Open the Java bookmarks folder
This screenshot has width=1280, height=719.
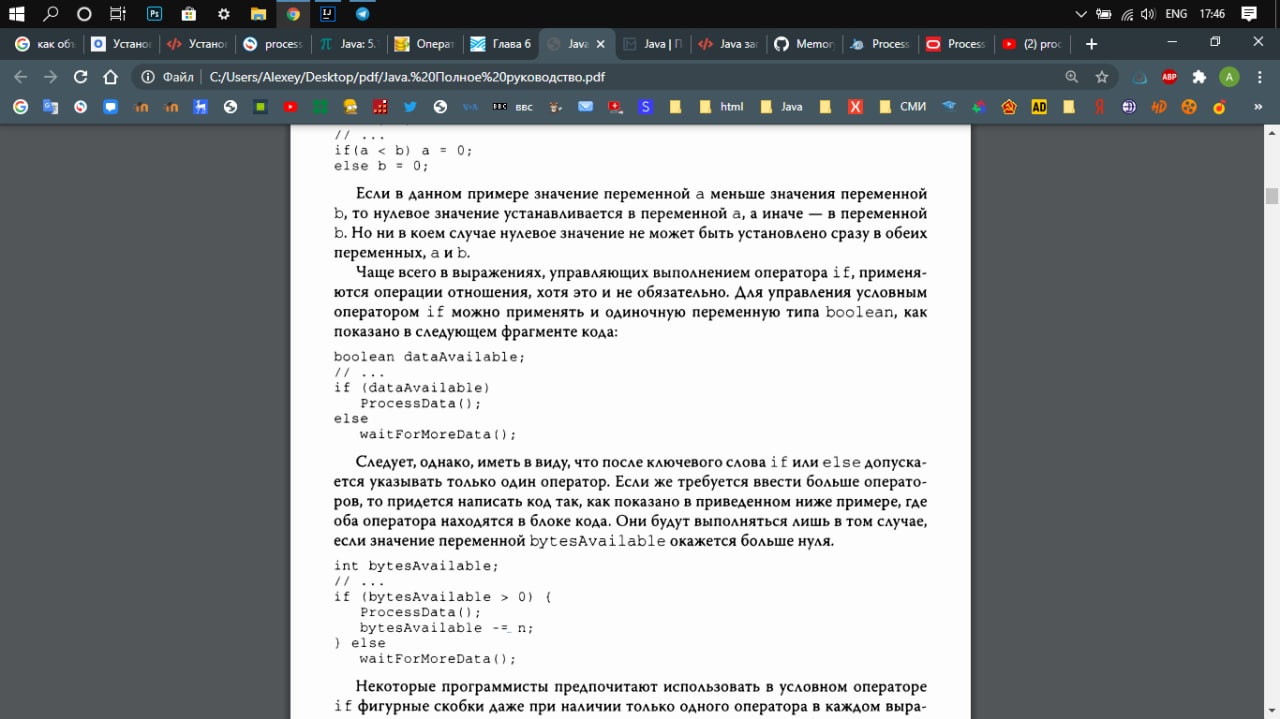[x=781, y=107]
